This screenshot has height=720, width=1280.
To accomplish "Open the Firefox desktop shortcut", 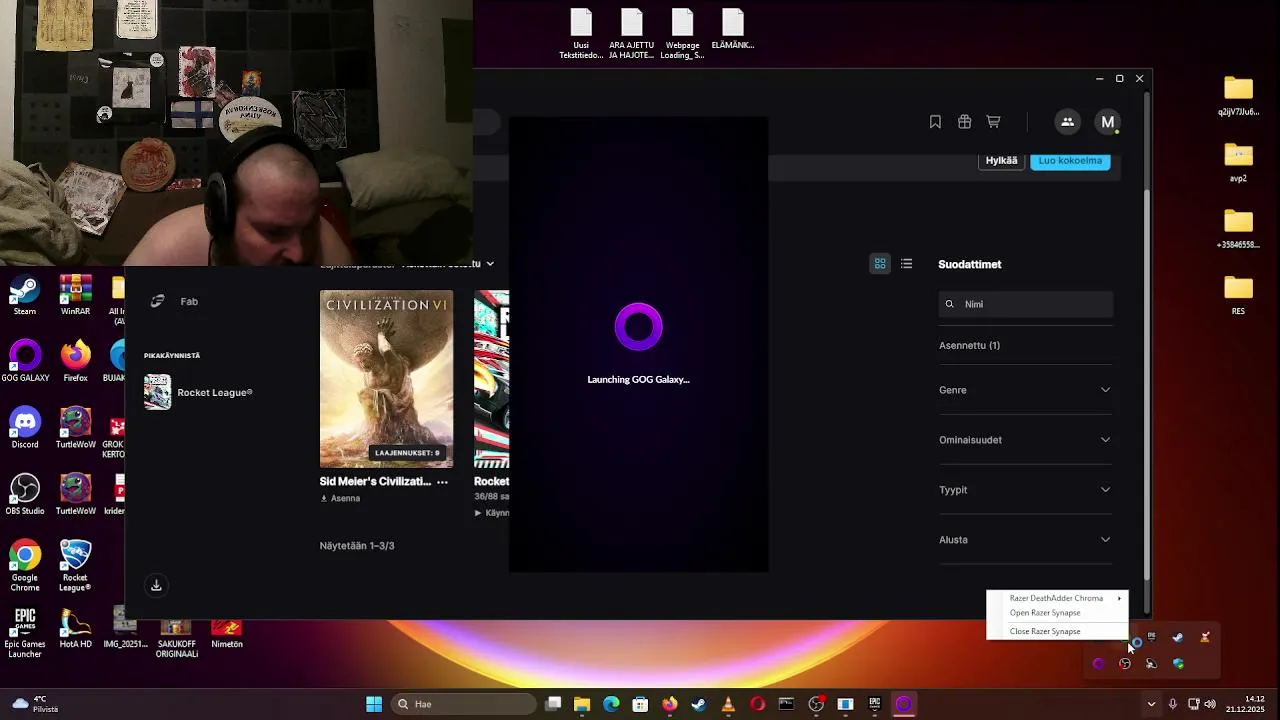I will click(75, 362).
